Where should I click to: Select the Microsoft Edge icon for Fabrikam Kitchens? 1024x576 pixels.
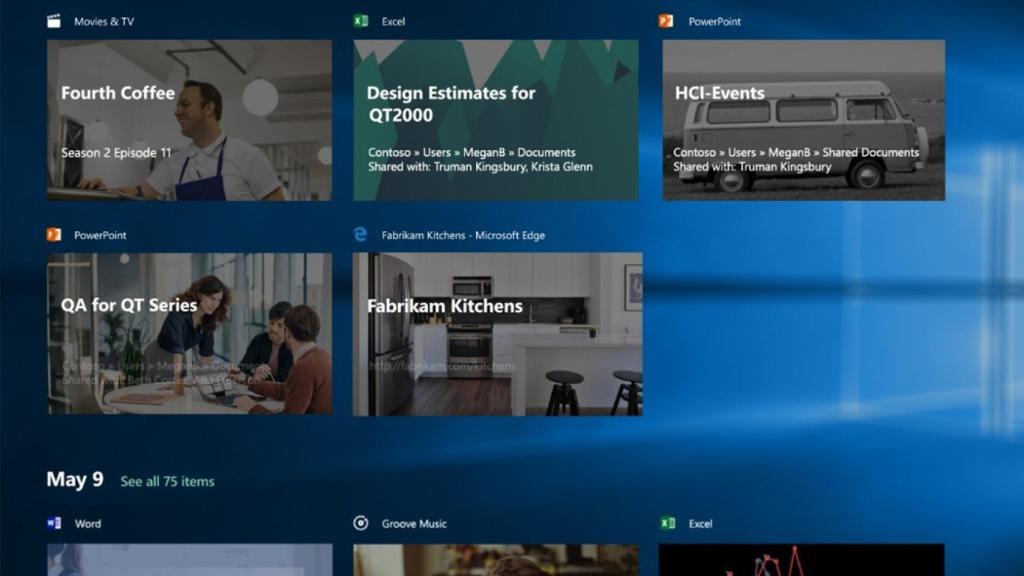click(x=361, y=234)
